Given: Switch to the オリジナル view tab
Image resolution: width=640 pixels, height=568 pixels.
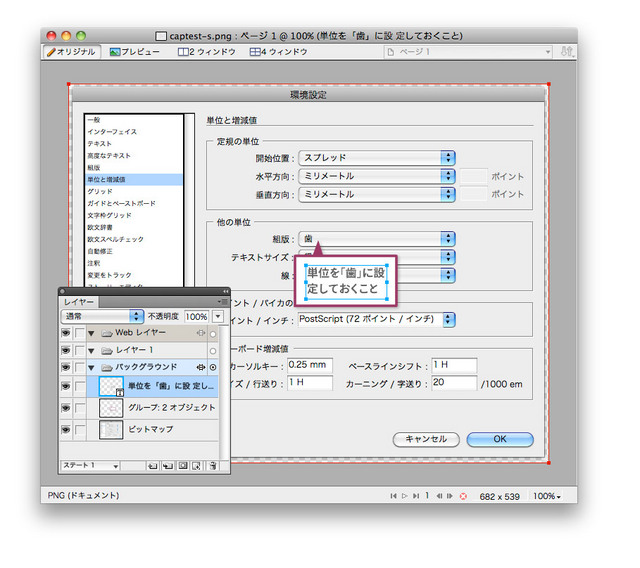Looking at the screenshot, I should click(71, 52).
